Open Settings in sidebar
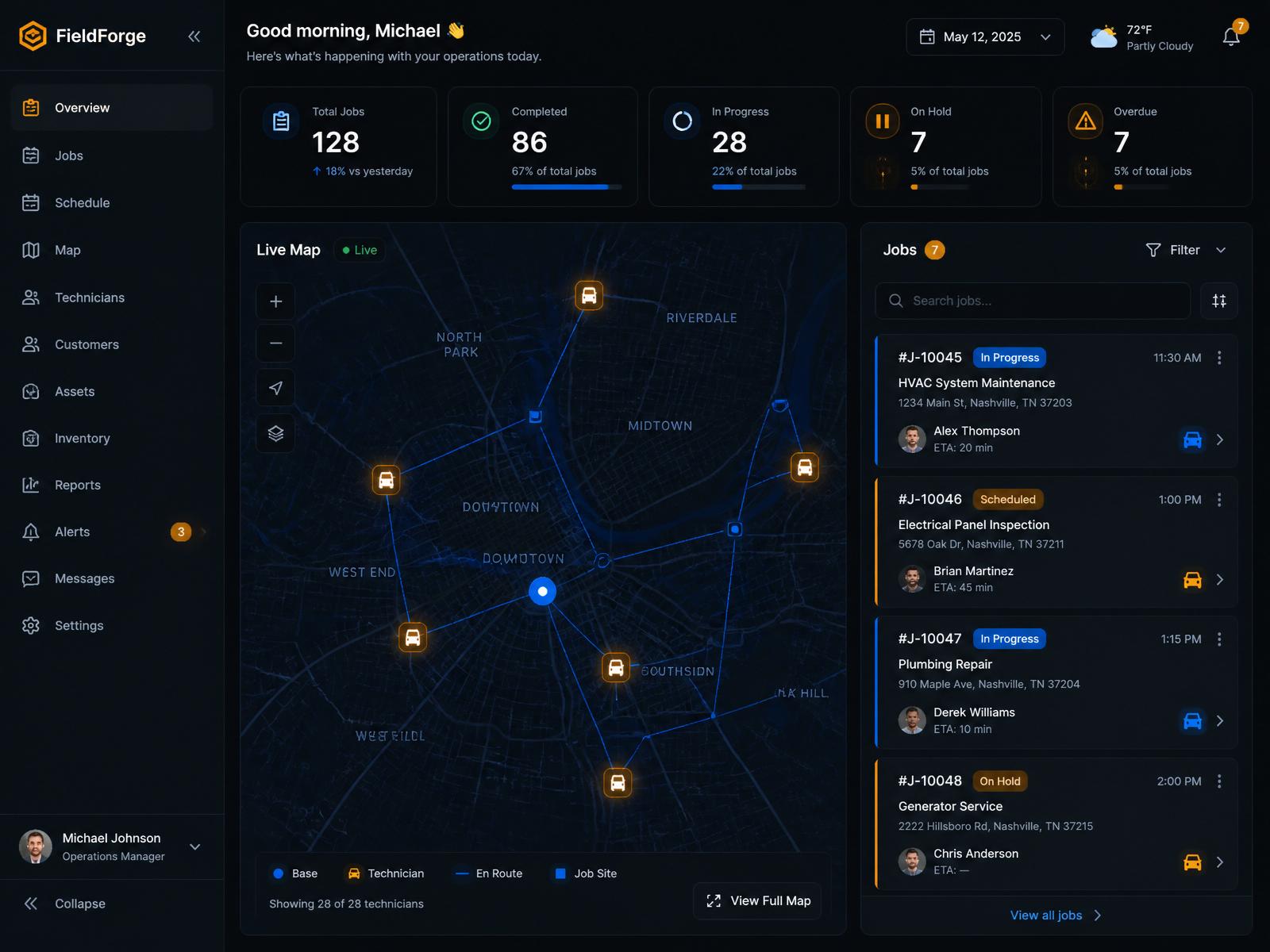Viewport: 1270px width, 952px height. pyautogui.click(x=112, y=625)
